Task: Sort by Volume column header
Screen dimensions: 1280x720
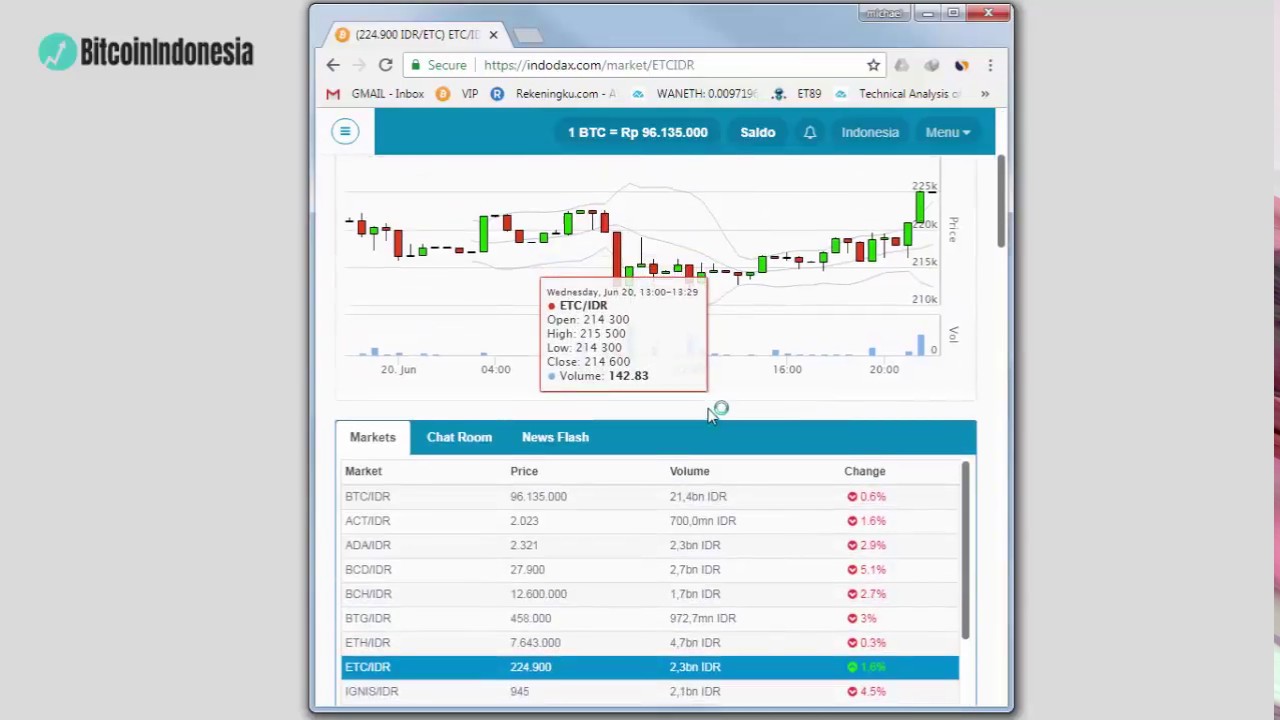Action: (690, 471)
